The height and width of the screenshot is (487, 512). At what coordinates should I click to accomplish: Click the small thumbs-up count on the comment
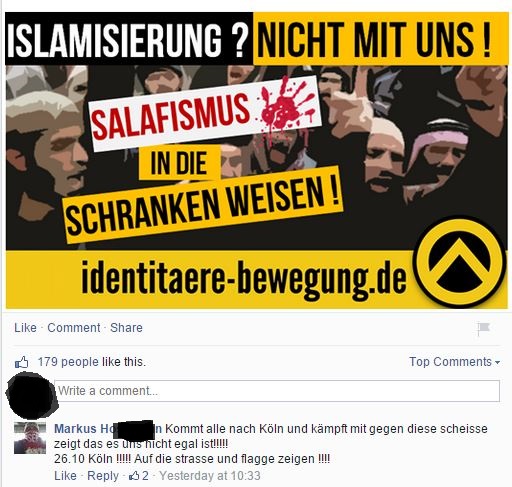tap(139, 476)
